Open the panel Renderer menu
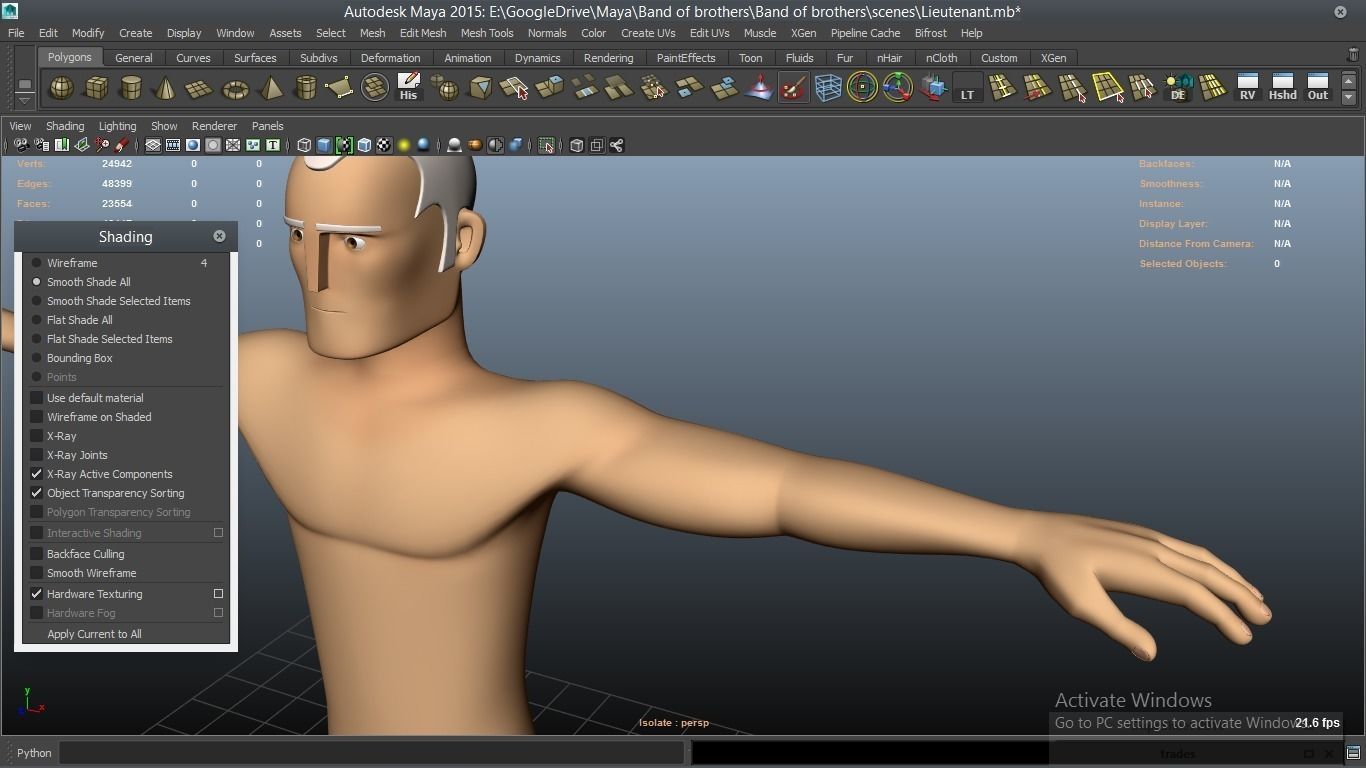The width and height of the screenshot is (1366, 768). pos(214,126)
